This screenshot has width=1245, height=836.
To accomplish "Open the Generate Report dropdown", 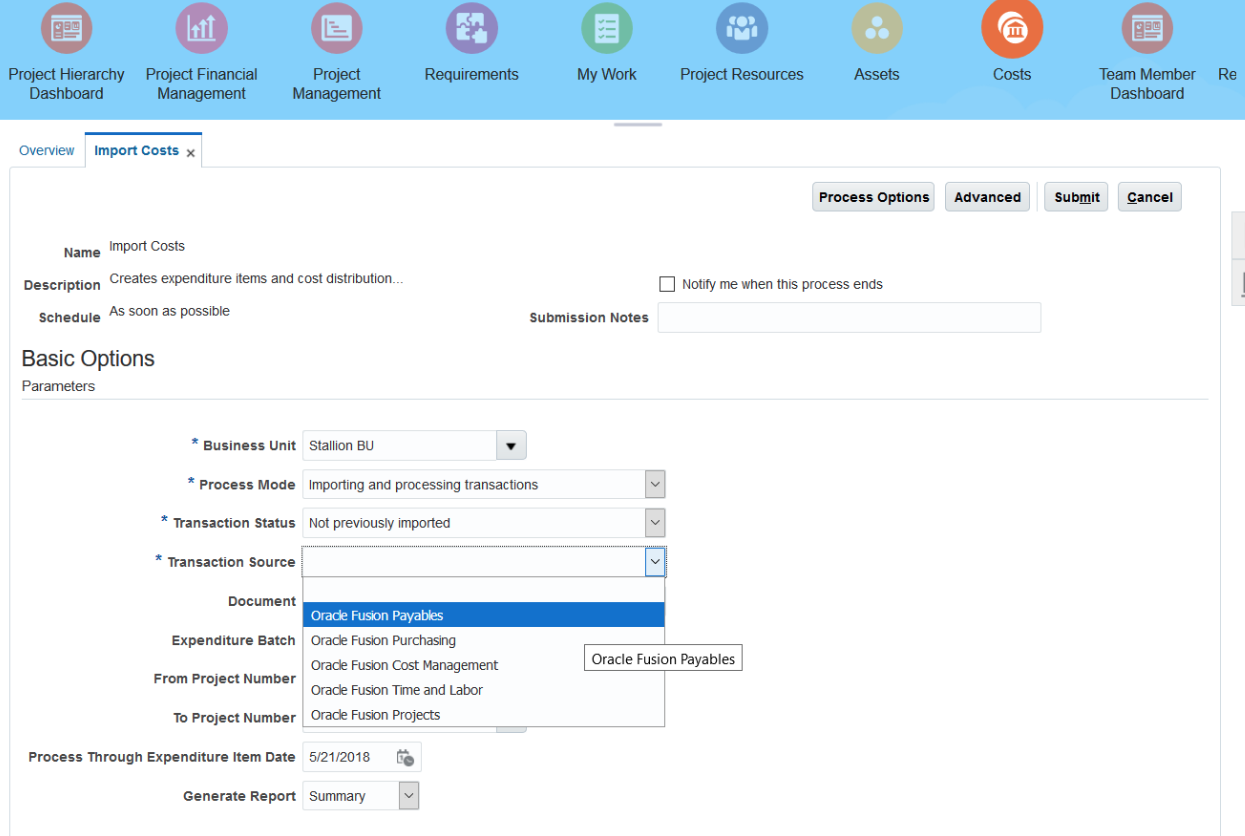I will point(408,796).
